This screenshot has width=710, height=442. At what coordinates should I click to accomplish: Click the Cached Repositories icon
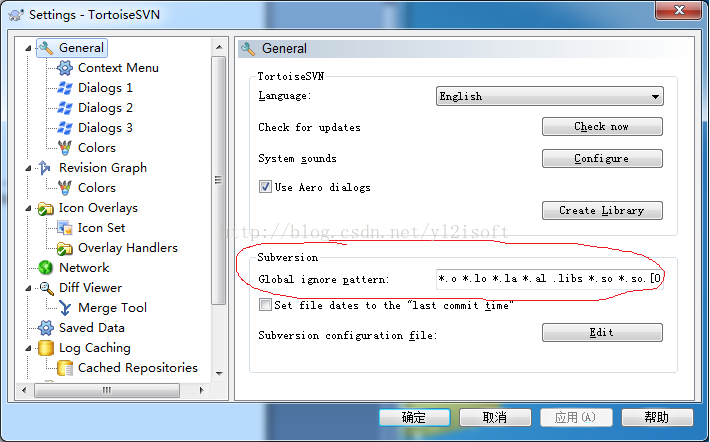click(65, 368)
